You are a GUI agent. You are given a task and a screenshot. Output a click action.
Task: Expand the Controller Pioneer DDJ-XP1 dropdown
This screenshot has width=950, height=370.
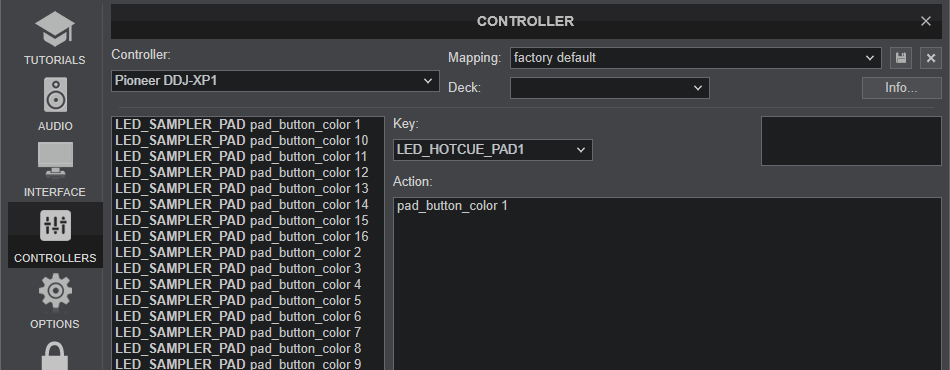tap(275, 81)
